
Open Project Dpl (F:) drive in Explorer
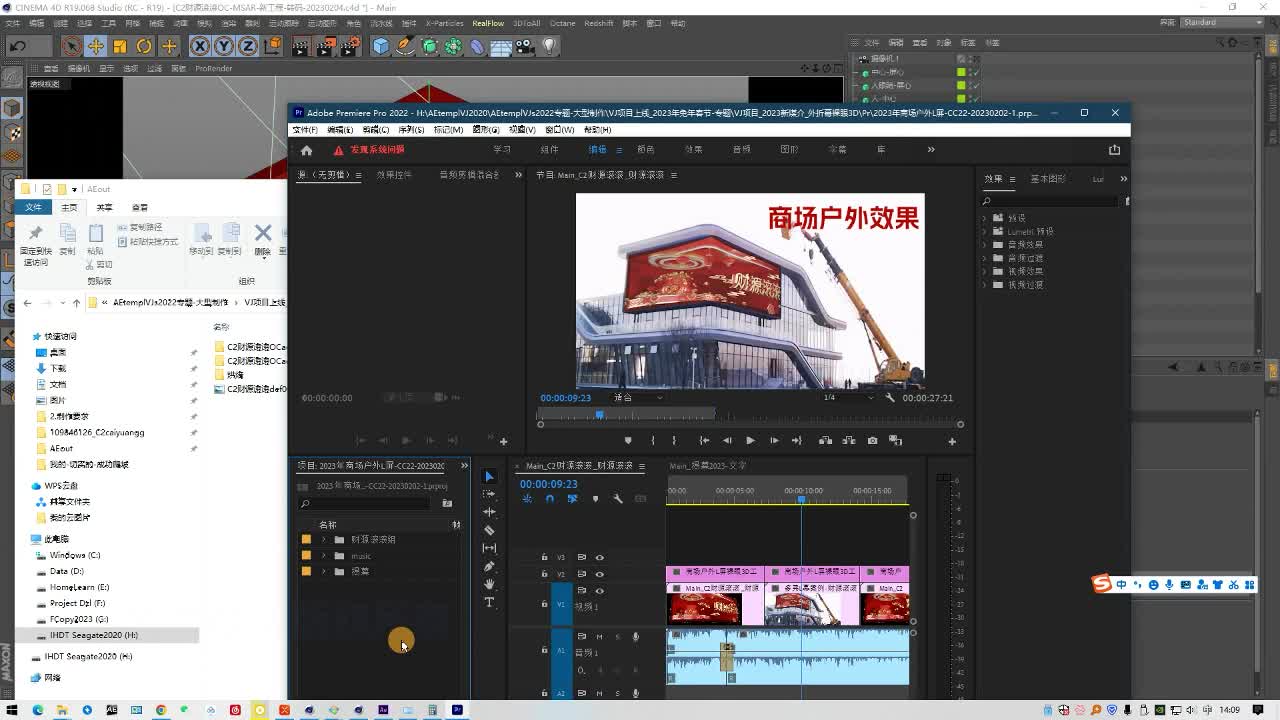pyautogui.click(x=77, y=603)
